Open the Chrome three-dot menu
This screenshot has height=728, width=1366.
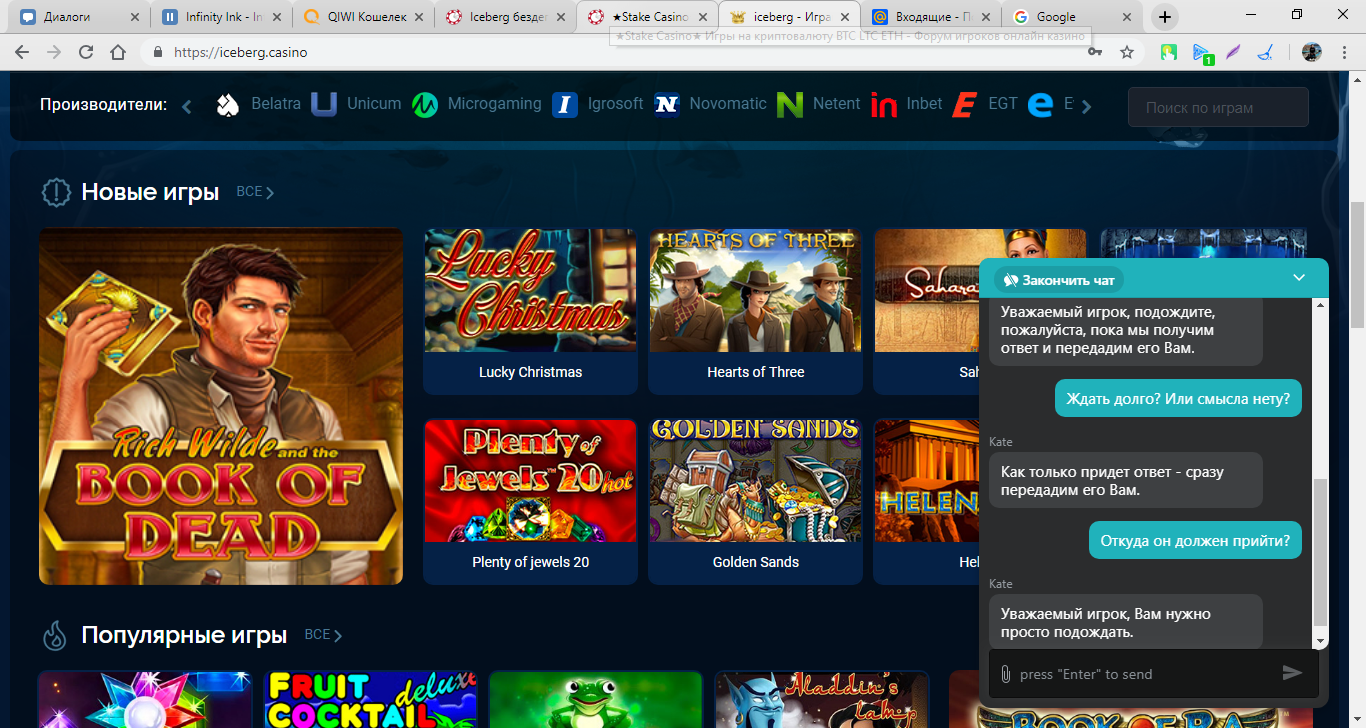pos(1345,52)
